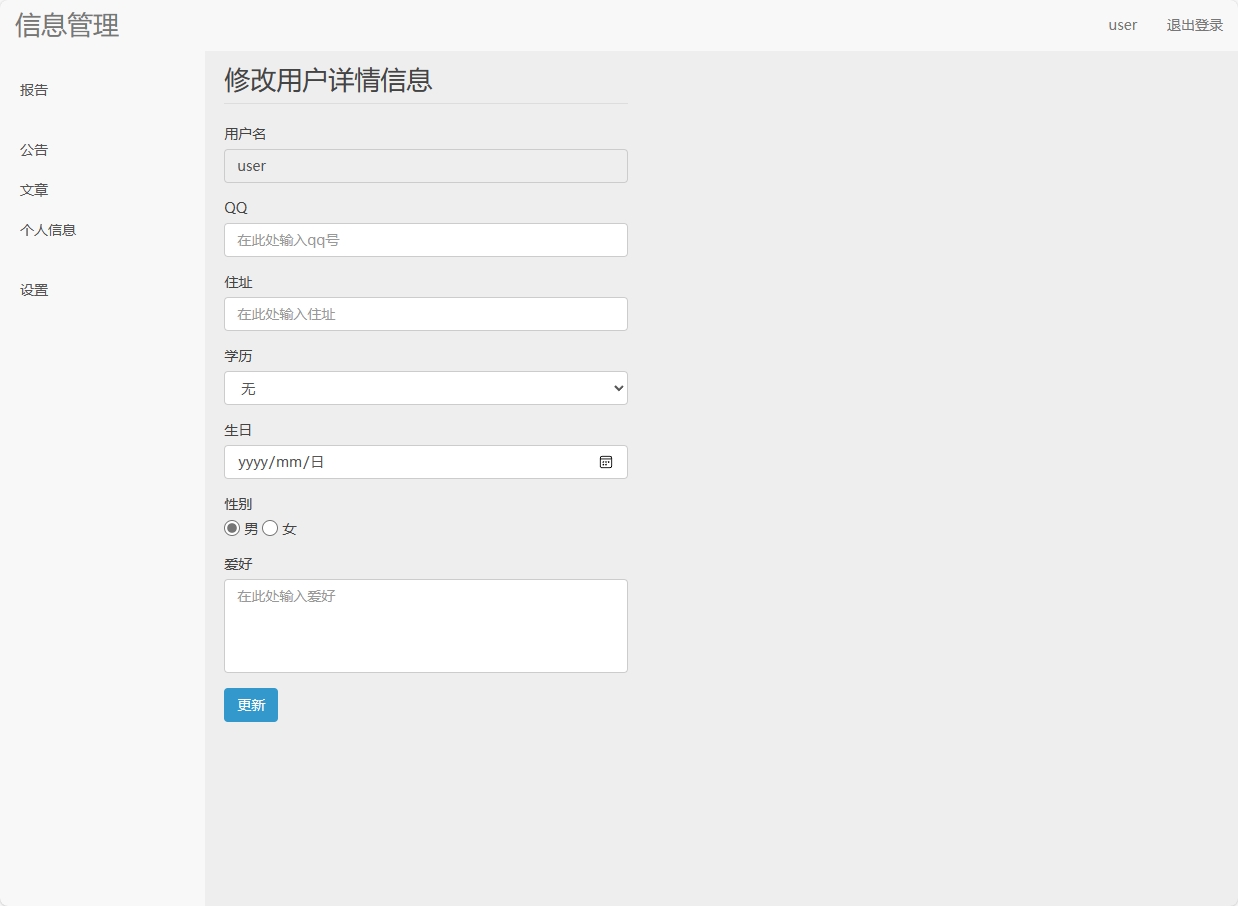1238x906 pixels.
Task: Click 退出登录 to log out
Action: click(1194, 25)
